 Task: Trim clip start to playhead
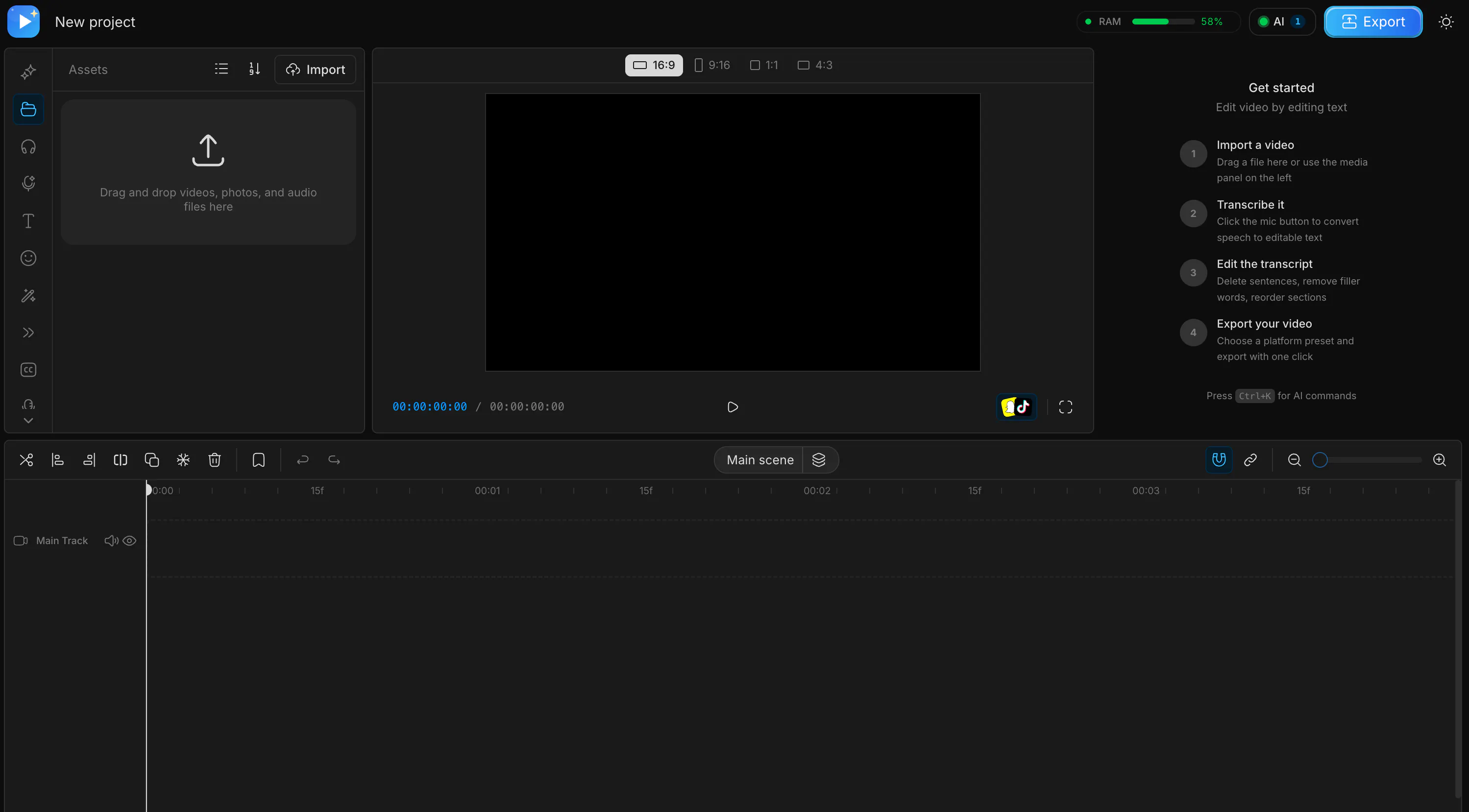click(x=58, y=460)
